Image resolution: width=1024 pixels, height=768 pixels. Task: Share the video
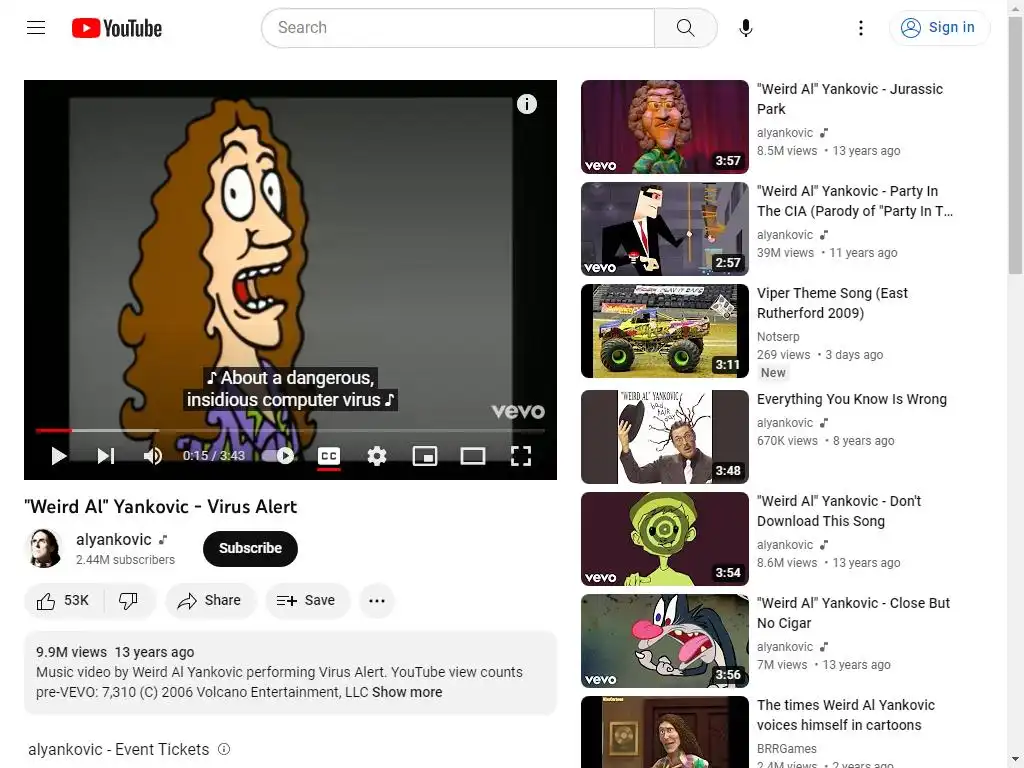click(x=210, y=601)
